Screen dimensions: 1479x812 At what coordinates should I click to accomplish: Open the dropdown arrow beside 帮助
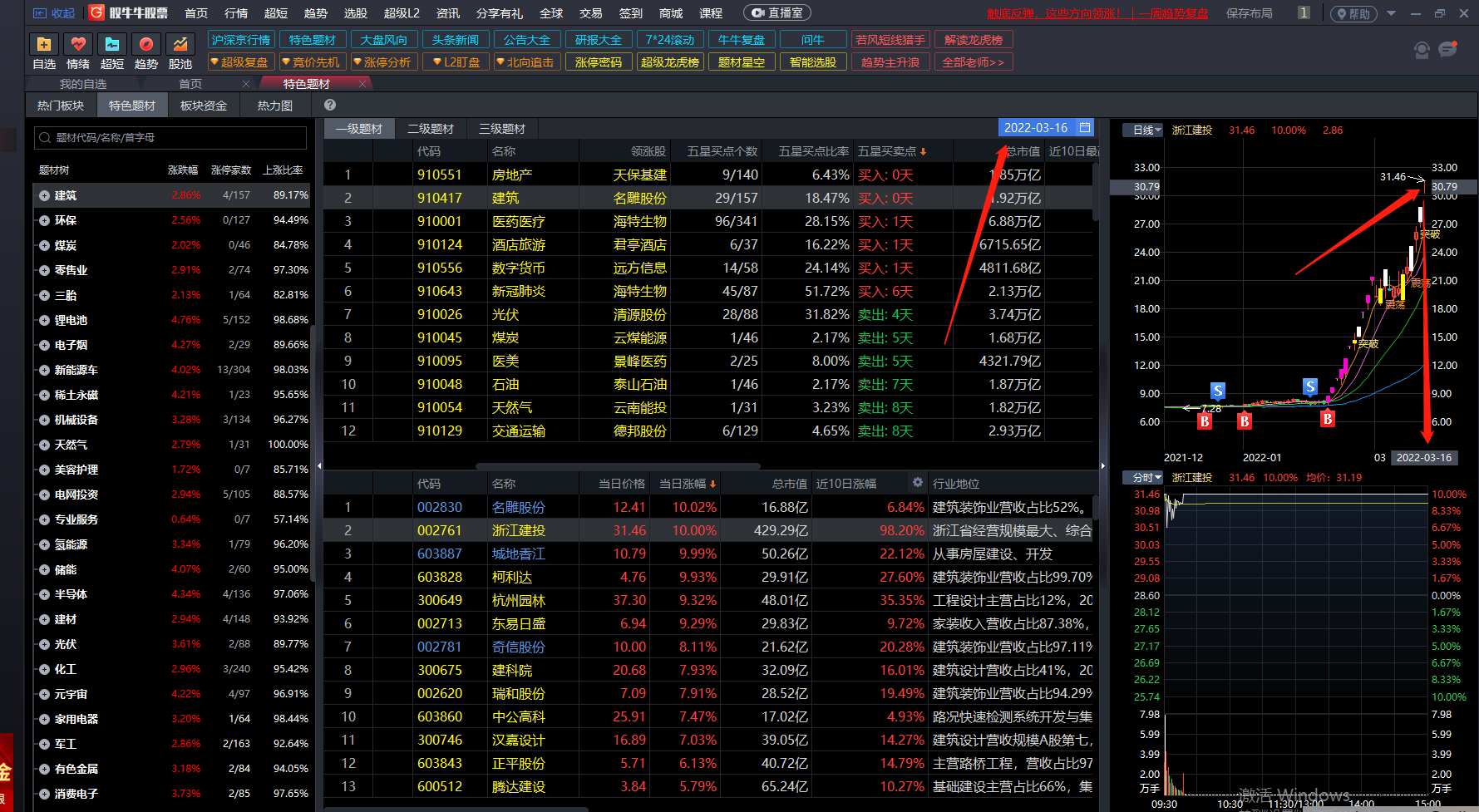[1391, 13]
